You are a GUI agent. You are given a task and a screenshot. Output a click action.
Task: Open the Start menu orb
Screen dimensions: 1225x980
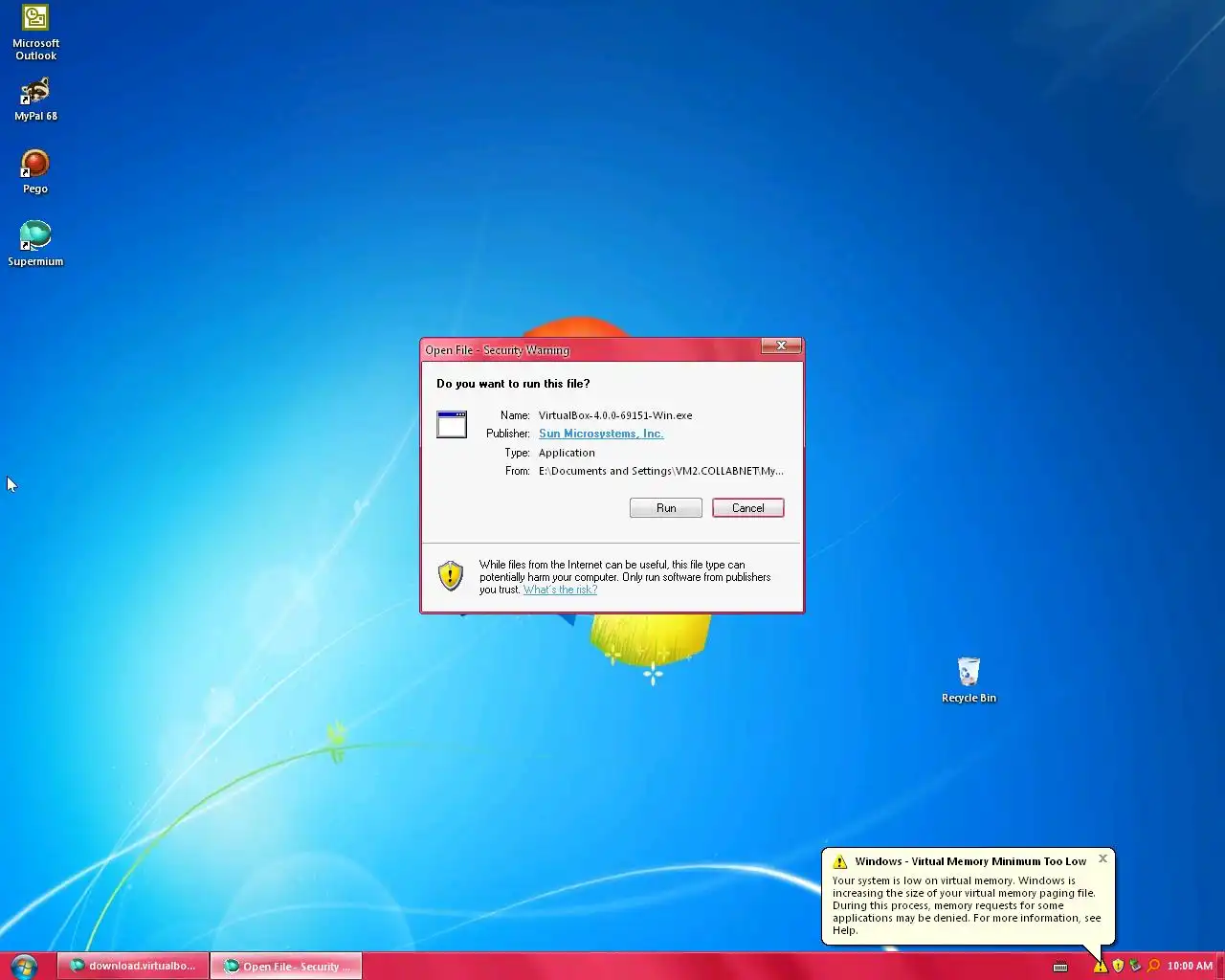(x=23, y=966)
